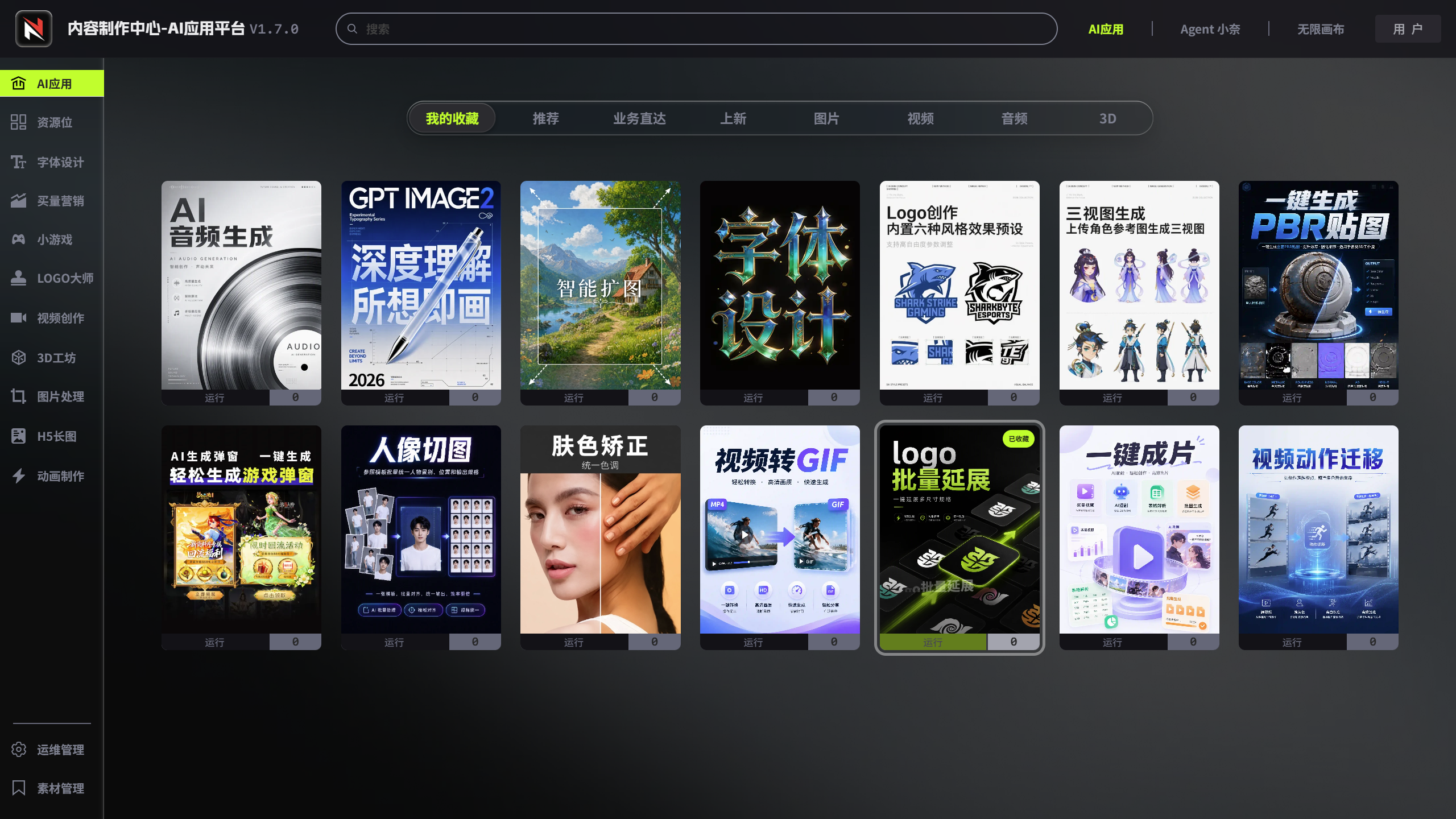Open the 智能扩图 thumbnail
Image resolution: width=1456 pixels, height=819 pixels.
click(600, 285)
